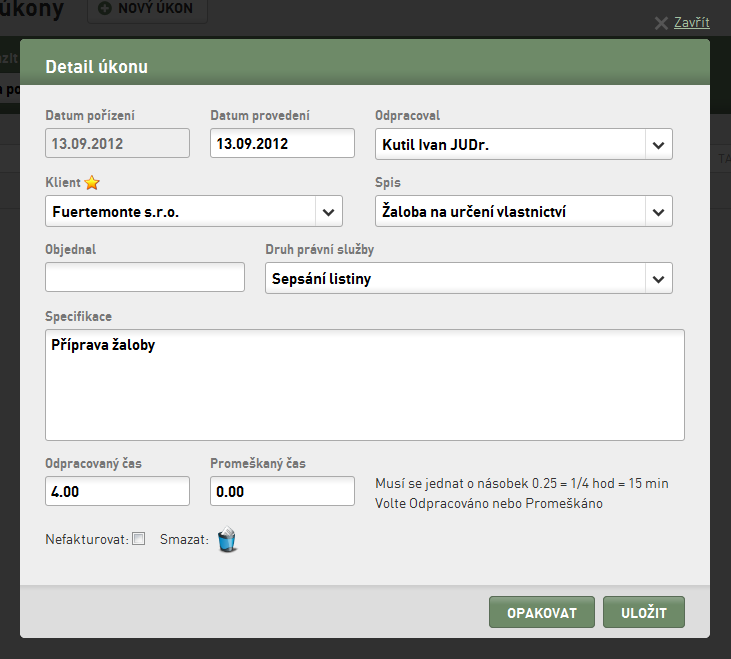Click the Datum provedení date field
The height and width of the screenshot is (659, 731).
pos(282,143)
